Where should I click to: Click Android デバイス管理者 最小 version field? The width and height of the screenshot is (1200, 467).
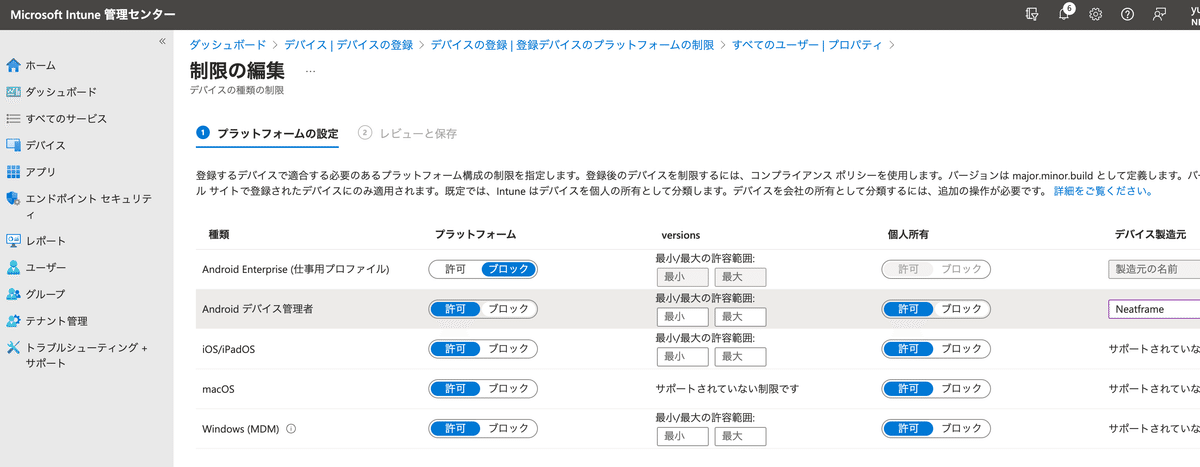click(x=682, y=317)
